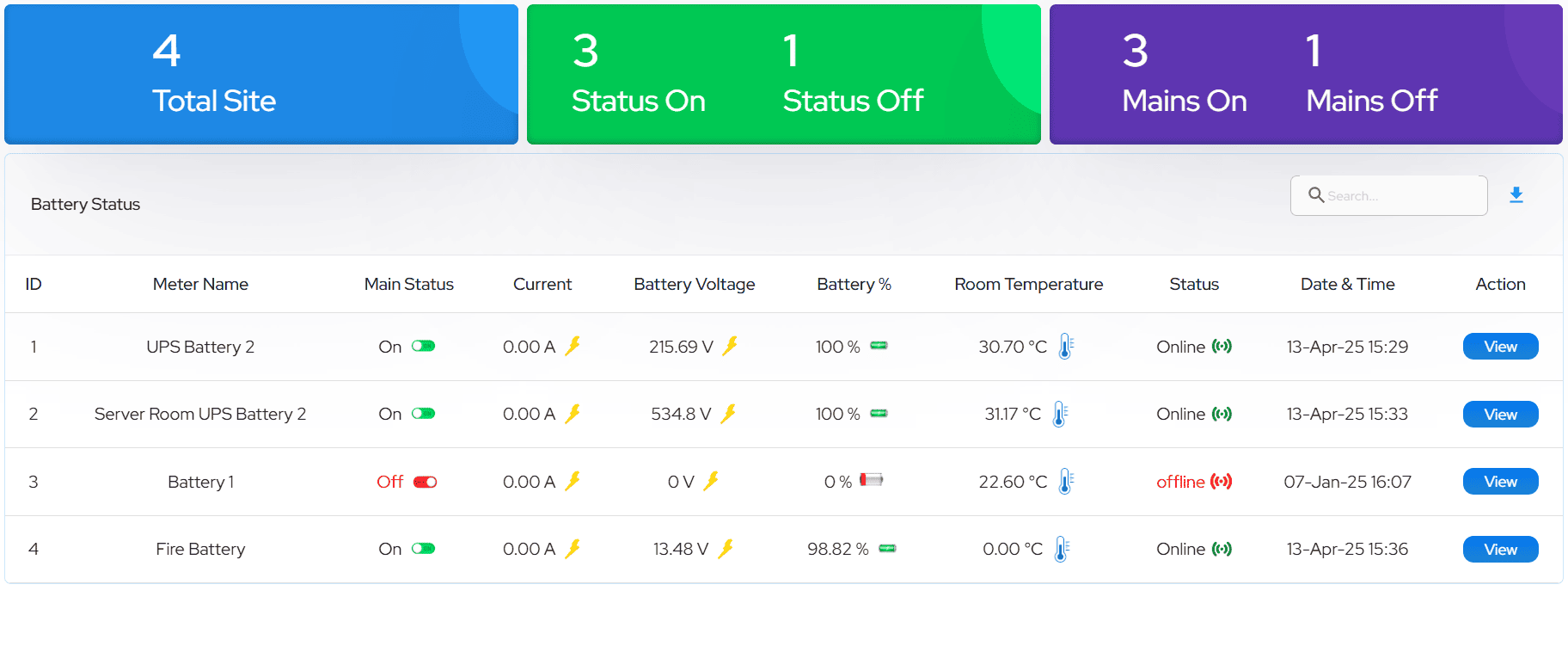This screenshot has height=646, width=1568.
Task: Toggle the red Off switch for Battery 1
Action: [x=426, y=482]
